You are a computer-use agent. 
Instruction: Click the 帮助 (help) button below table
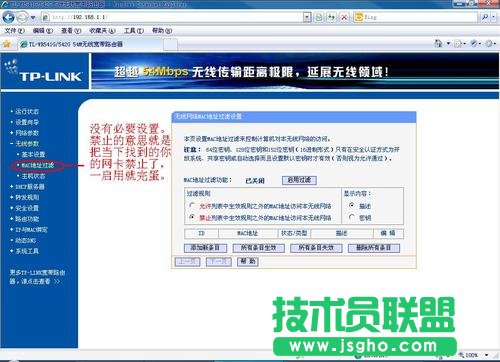click(248, 262)
